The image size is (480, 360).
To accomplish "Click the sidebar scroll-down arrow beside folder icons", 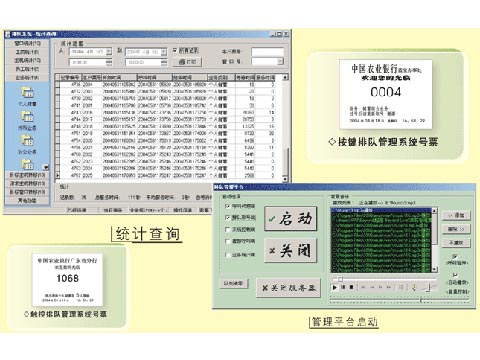I will (46, 167).
